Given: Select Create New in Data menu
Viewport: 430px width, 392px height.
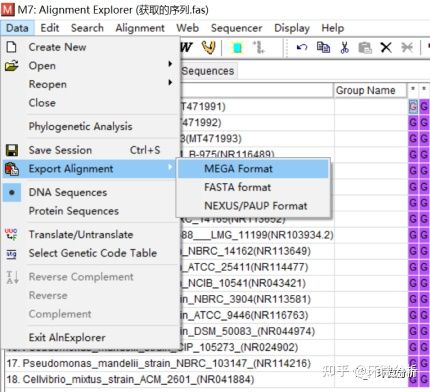Looking at the screenshot, I should (57, 47).
